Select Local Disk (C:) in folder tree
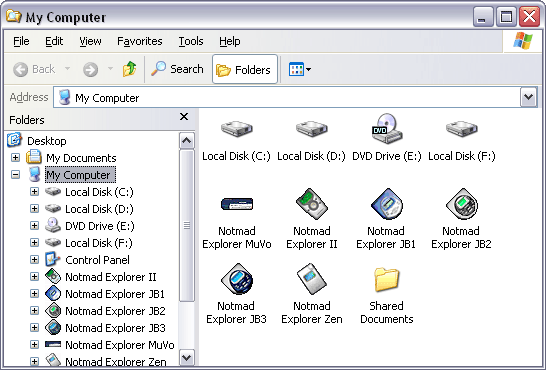Image resolution: width=546 pixels, height=370 pixels. [x=99, y=192]
